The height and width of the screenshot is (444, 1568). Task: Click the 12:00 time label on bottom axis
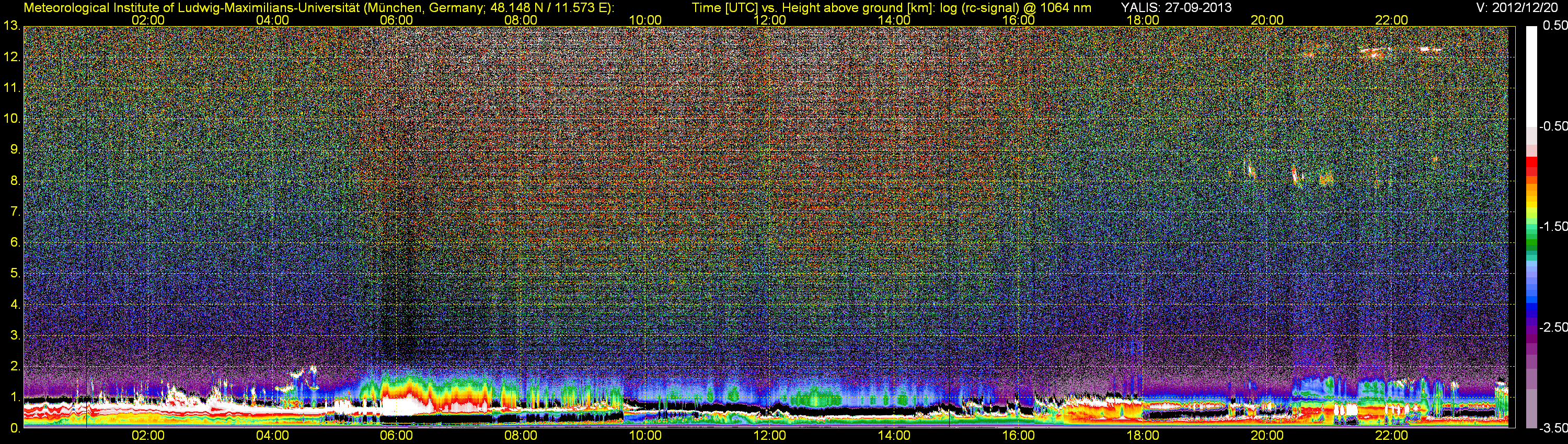pyautogui.click(x=769, y=436)
